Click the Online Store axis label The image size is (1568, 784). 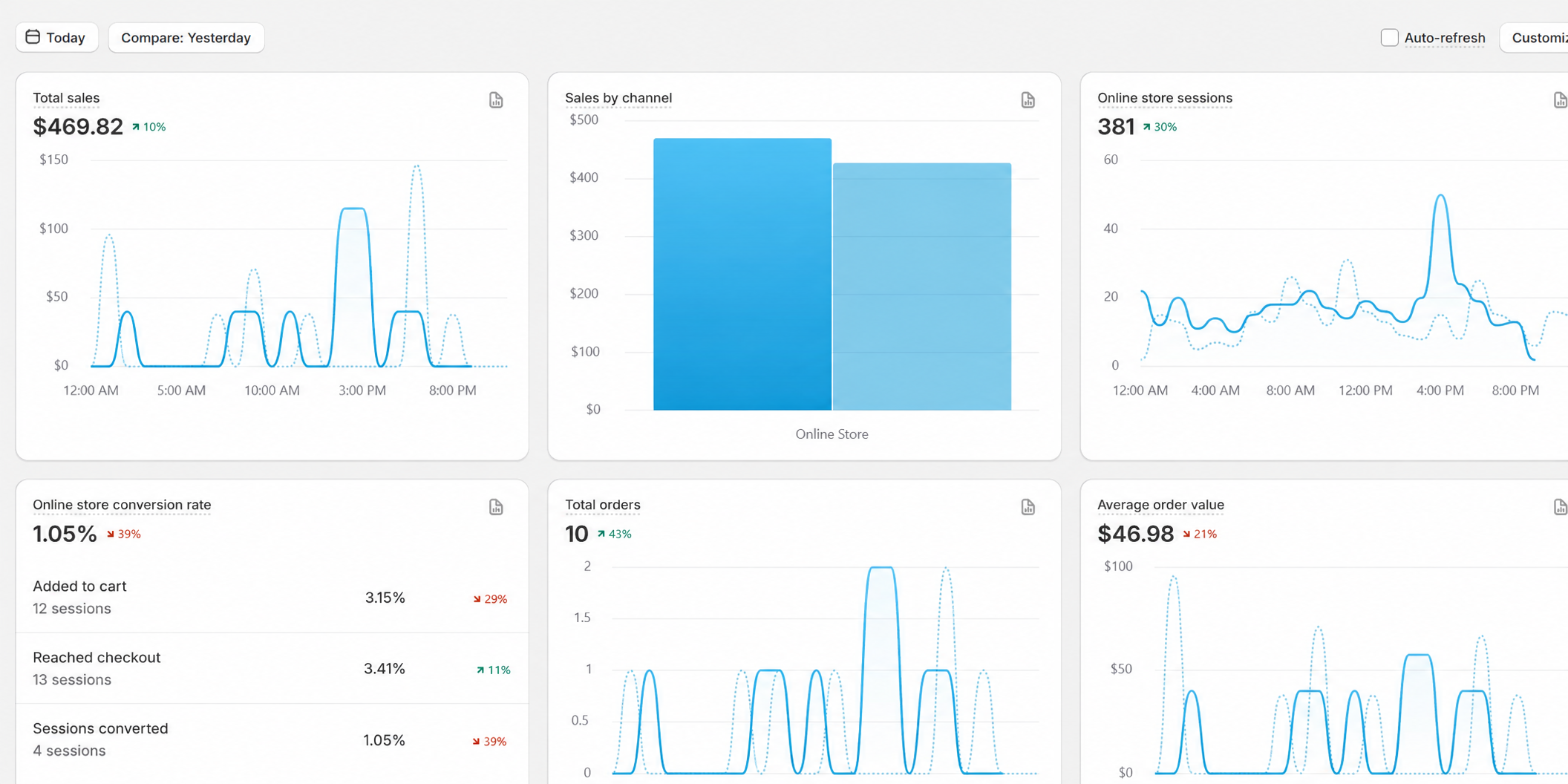click(832, 434)
